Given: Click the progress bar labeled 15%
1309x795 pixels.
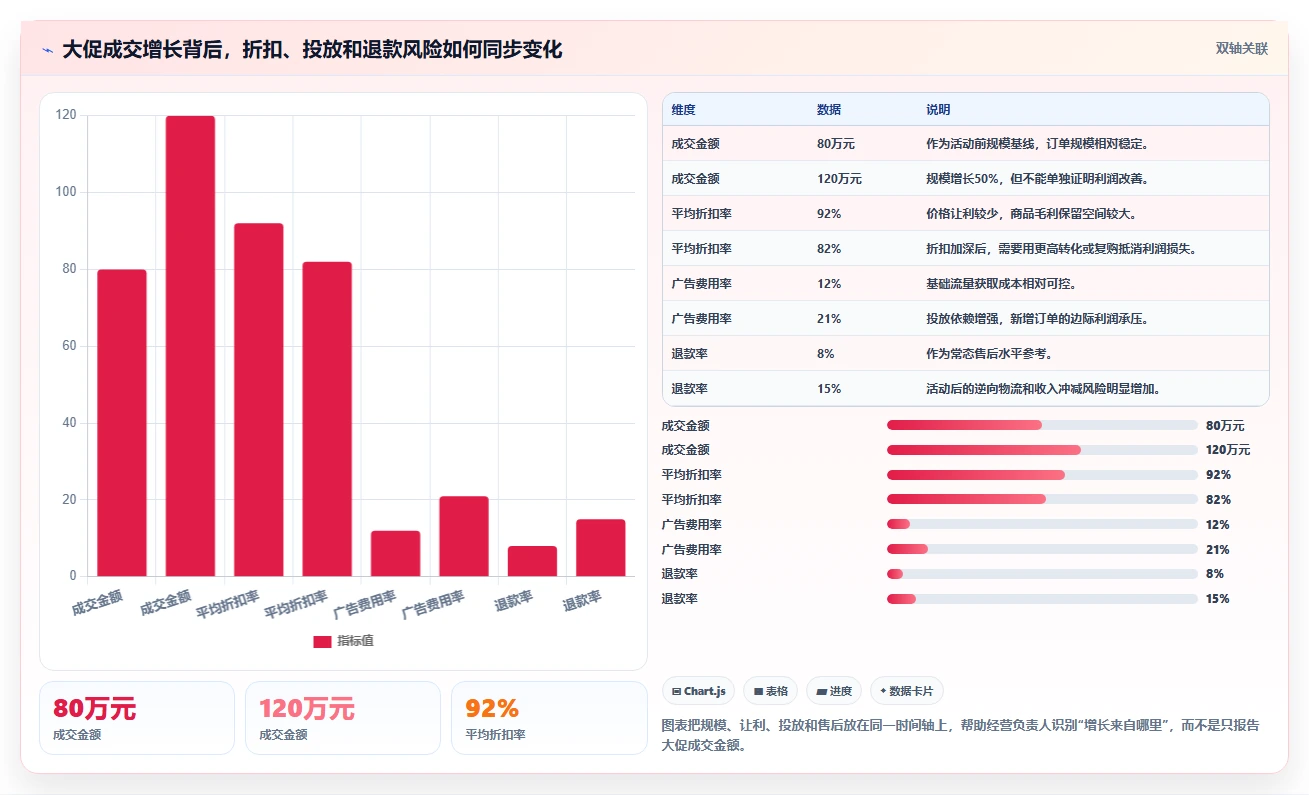Looking at the screenshot, I should [1042, 599].
